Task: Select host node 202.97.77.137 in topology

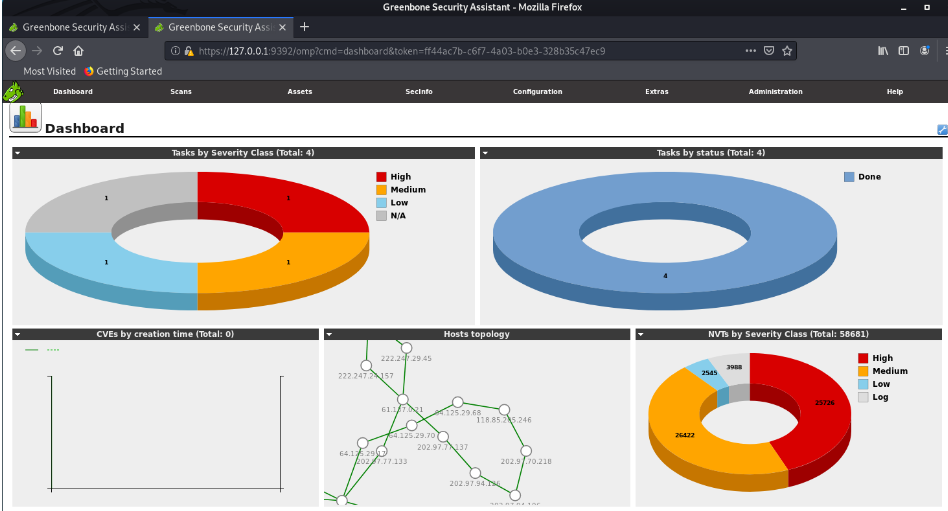Action: tap(443, 437)
